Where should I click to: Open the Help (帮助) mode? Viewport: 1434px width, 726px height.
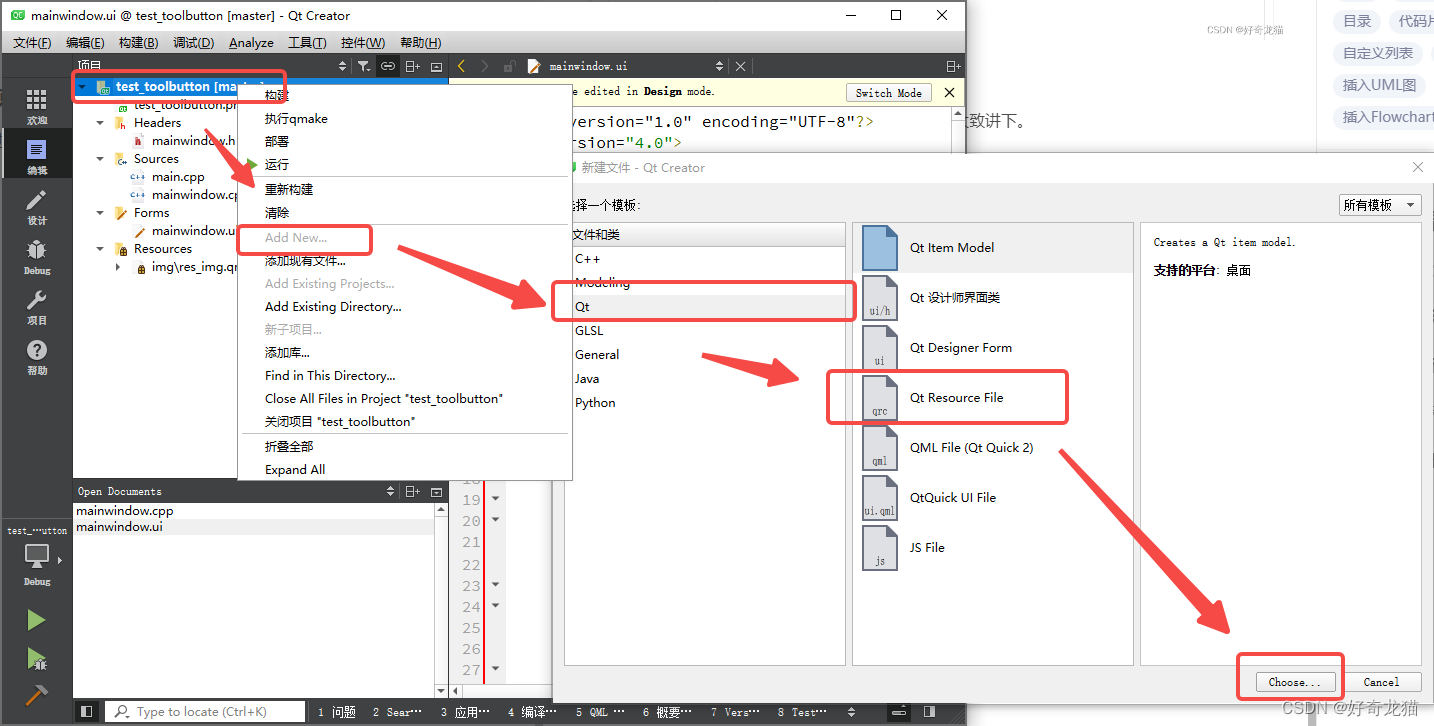[36, 357]
